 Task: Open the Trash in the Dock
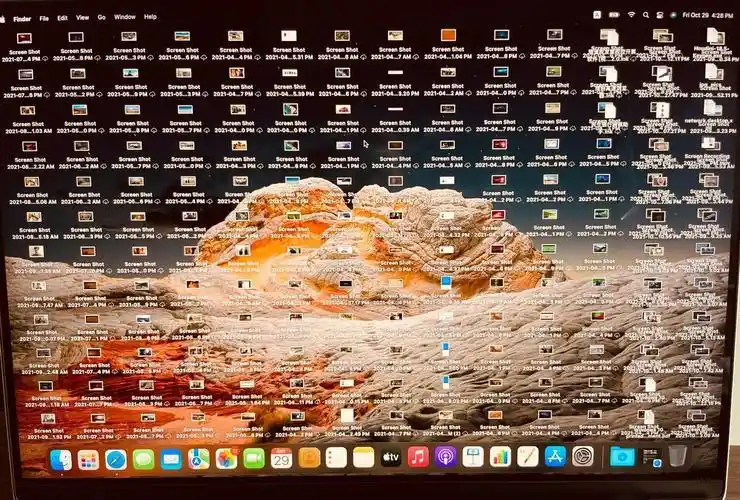pyautogui.click(x=678, y=456)
